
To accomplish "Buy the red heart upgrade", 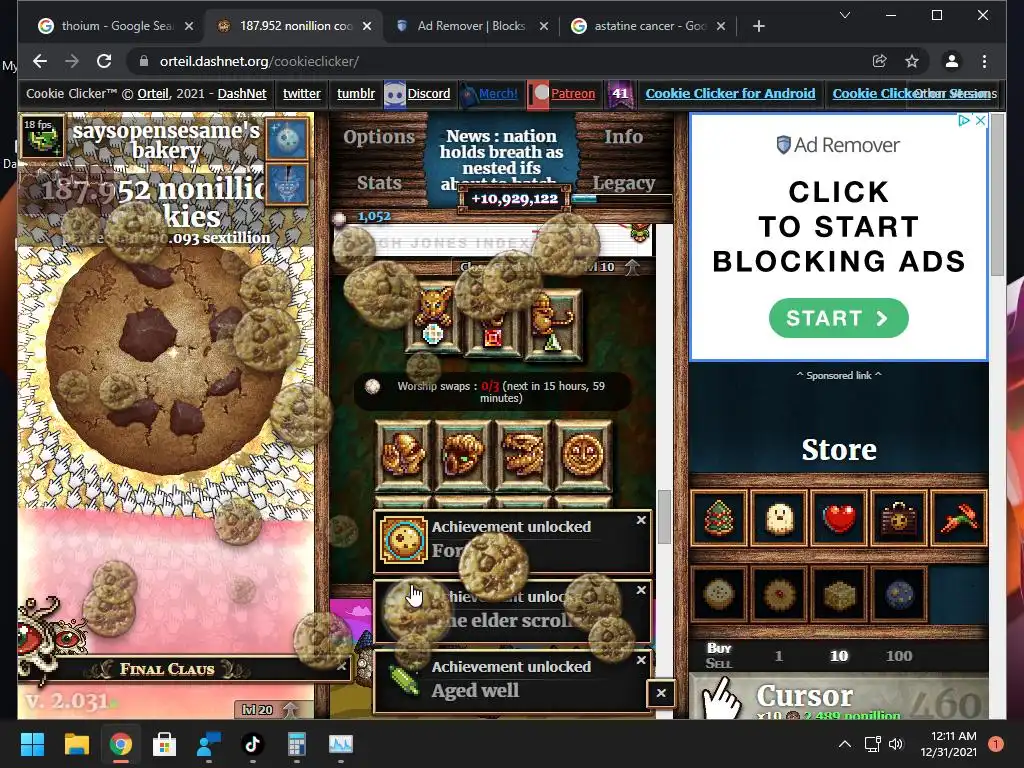I will (839, 519).
